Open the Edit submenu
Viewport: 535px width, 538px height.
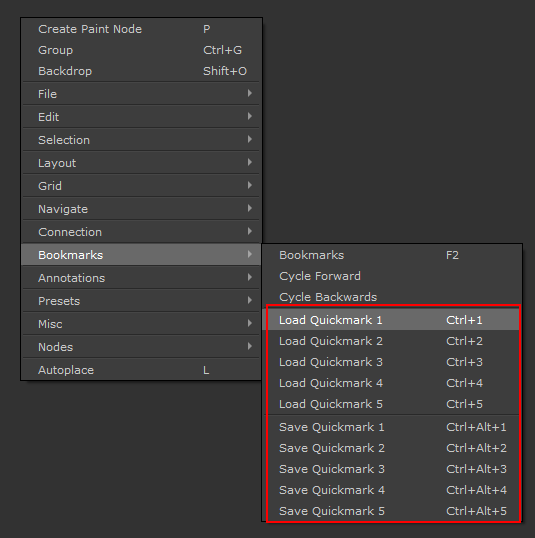pos(141,117)
